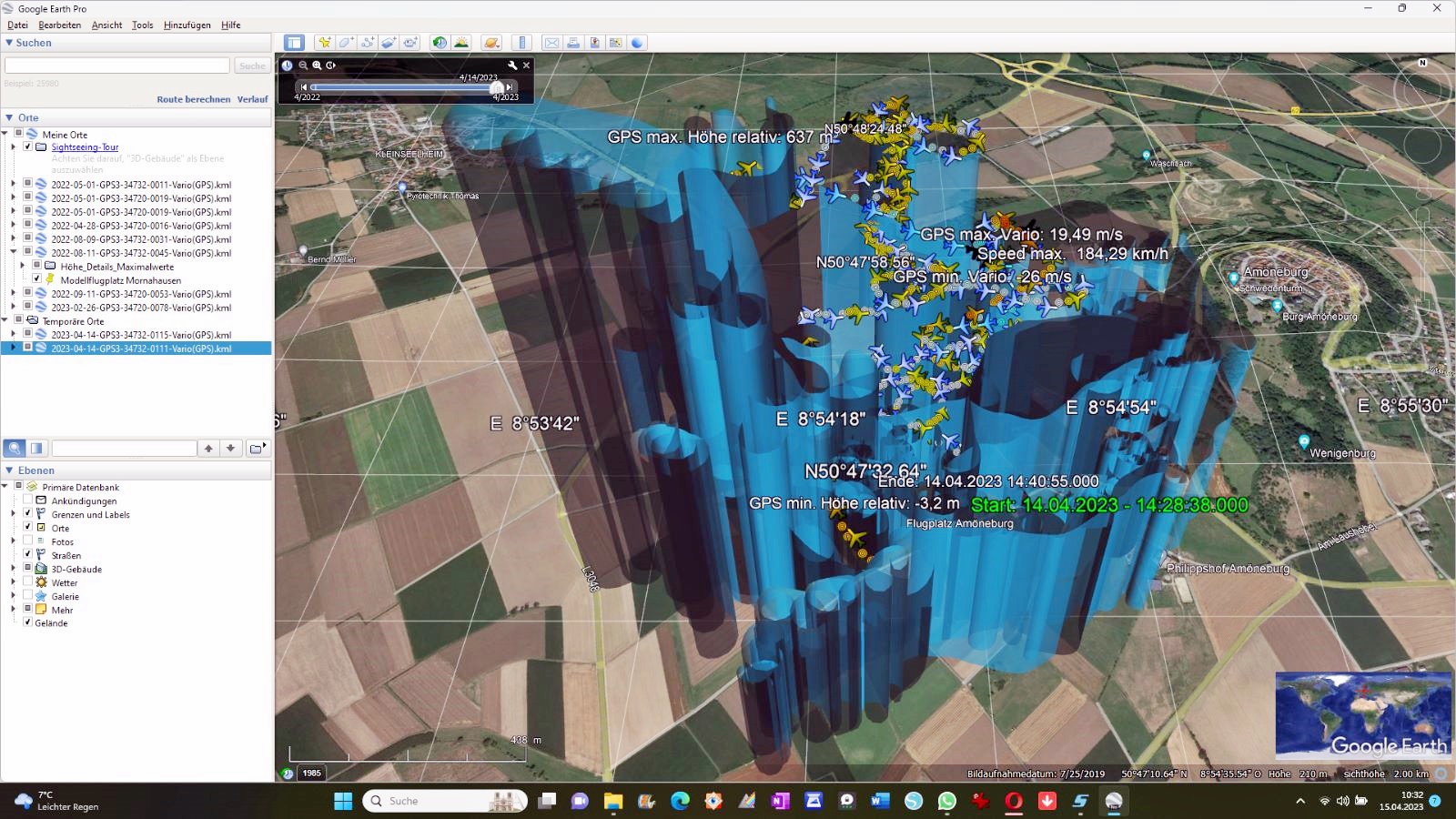Click Route berechnen link
The height and width of the screenshot is (819, 1456).
[x=193, y=99]
